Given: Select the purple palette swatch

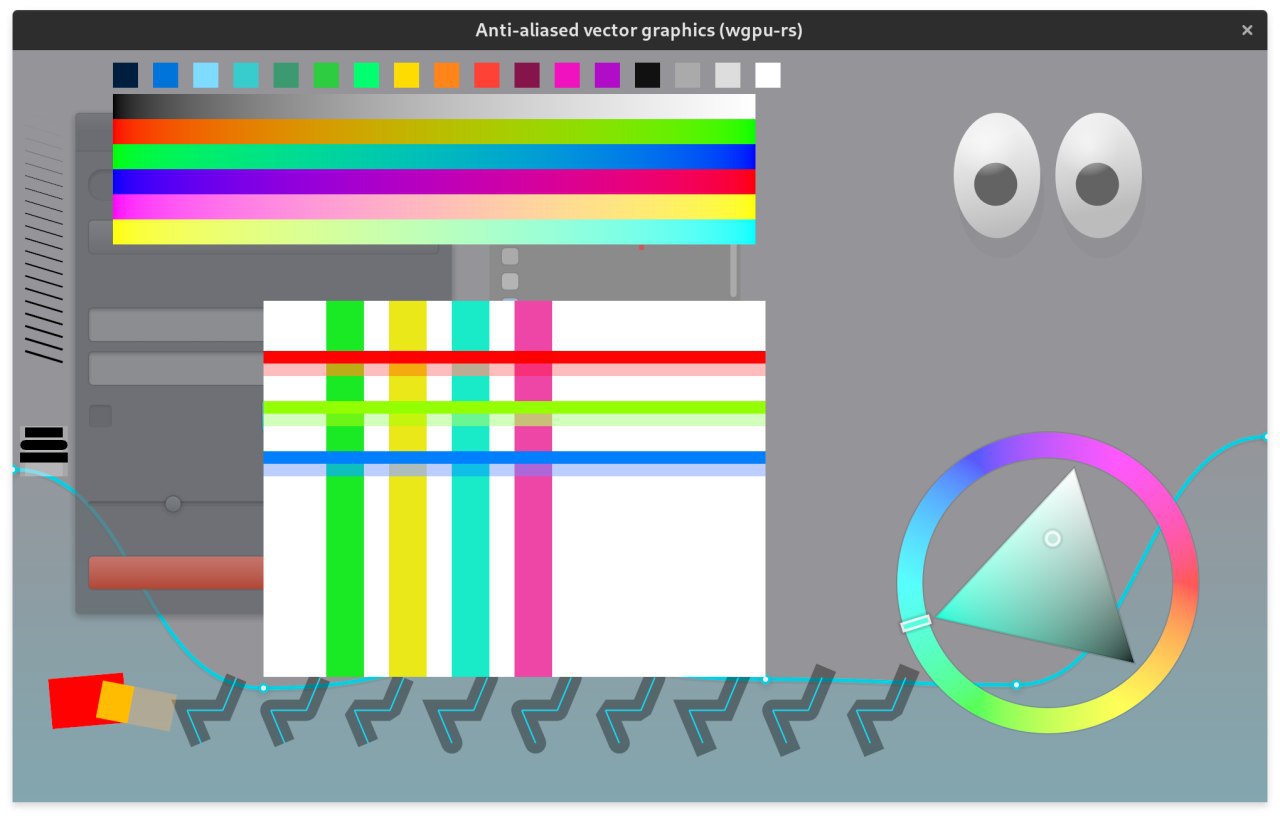Looking at the screenshot, I should pos(607,75).
